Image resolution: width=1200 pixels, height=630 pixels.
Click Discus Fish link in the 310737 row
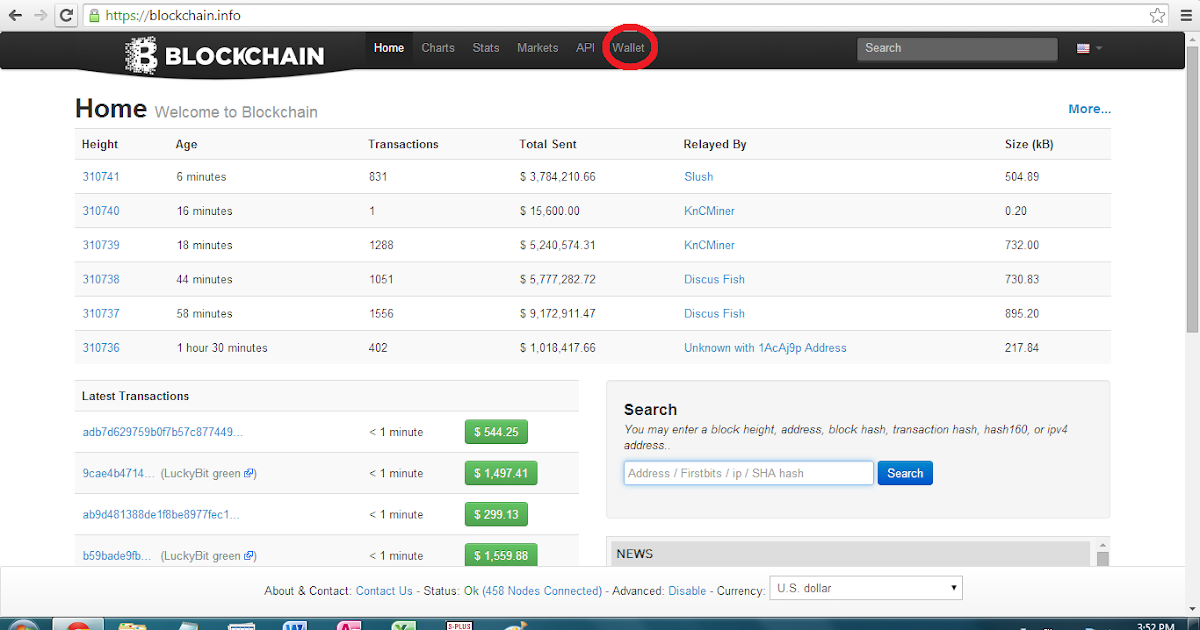(x=714, y=313)
